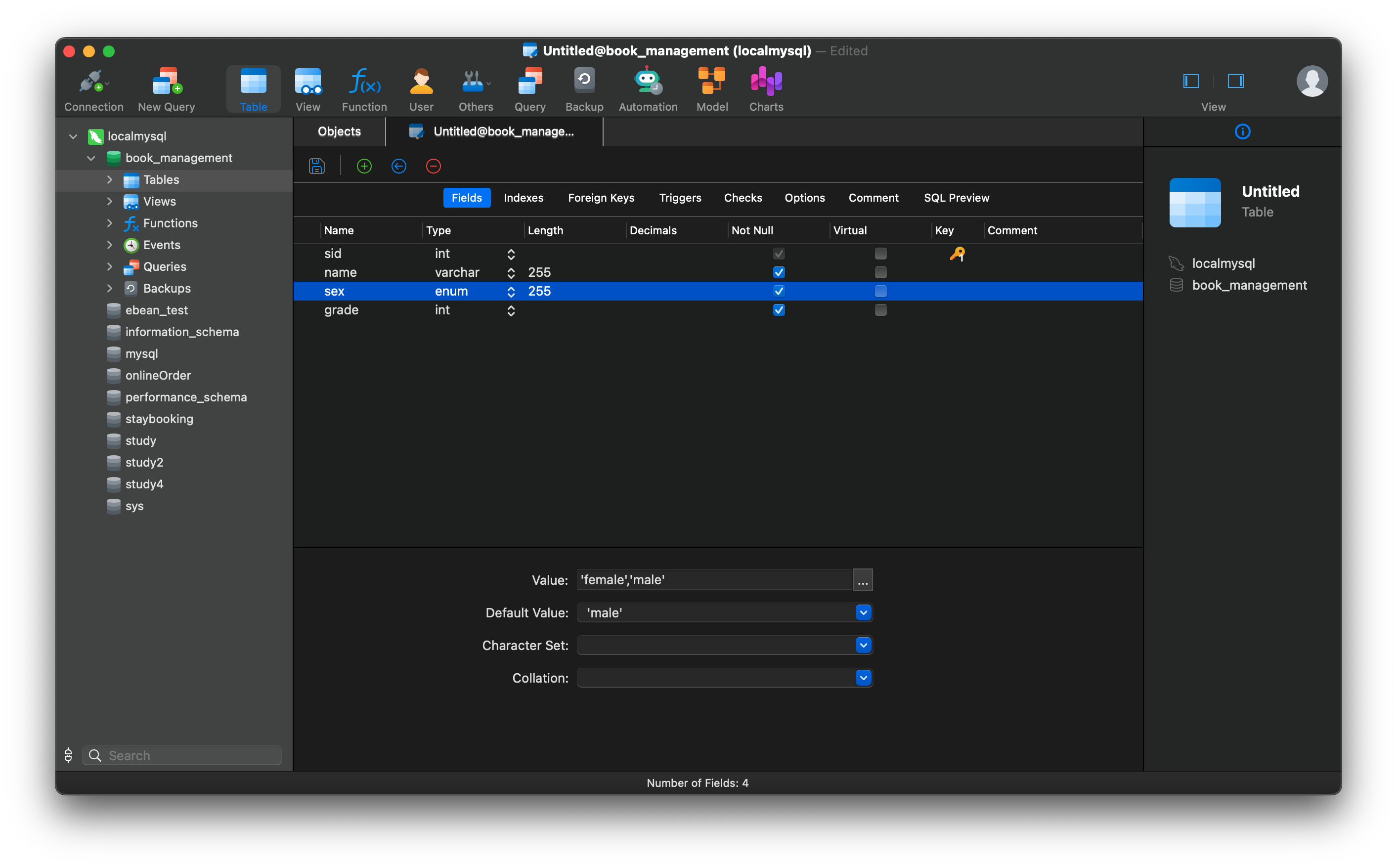The image size is (1397, 868).
Task: Enable Virtual for the sex field
Action: pos(881,291)
